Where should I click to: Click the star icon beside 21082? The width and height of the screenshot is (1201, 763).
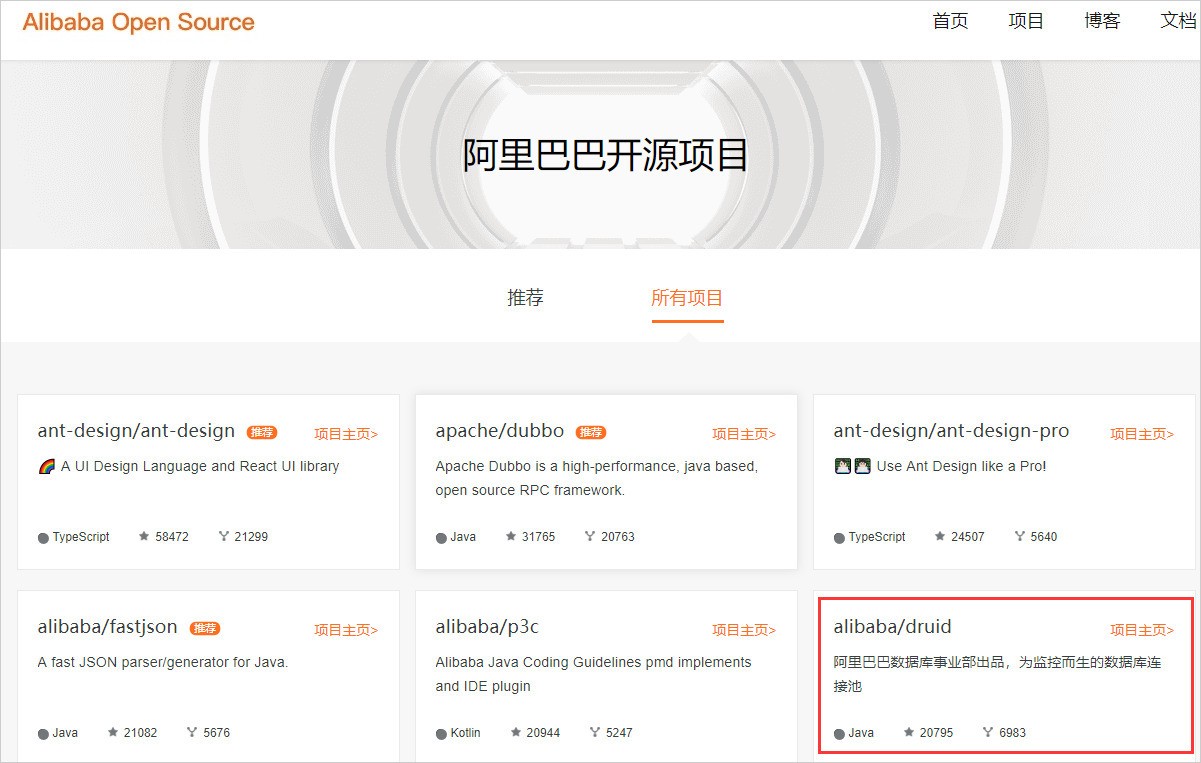(113, 732)
